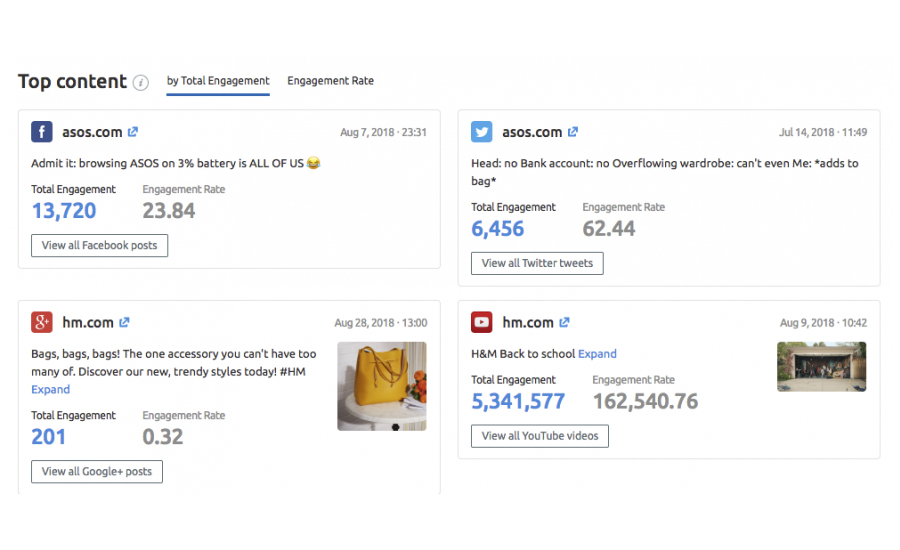Open the Back to school video thumbnail
Image resolution: width=900 pixels, height=550 pixels.
[x=821, y=366]
